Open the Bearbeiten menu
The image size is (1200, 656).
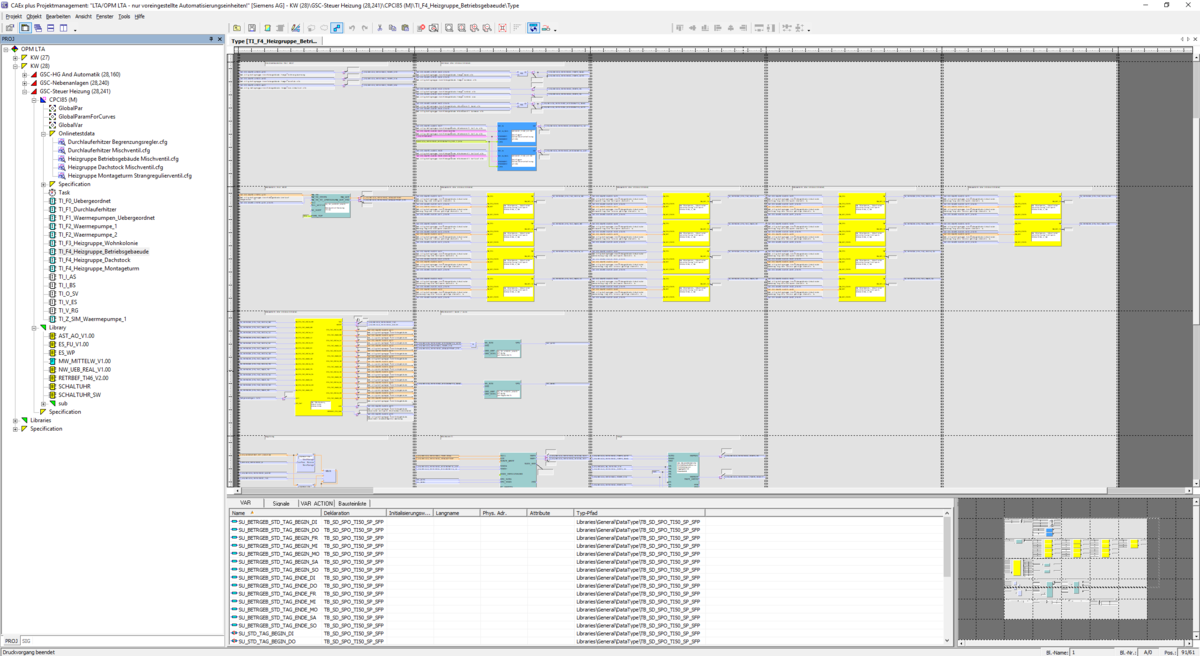click(x=58, y=17)
